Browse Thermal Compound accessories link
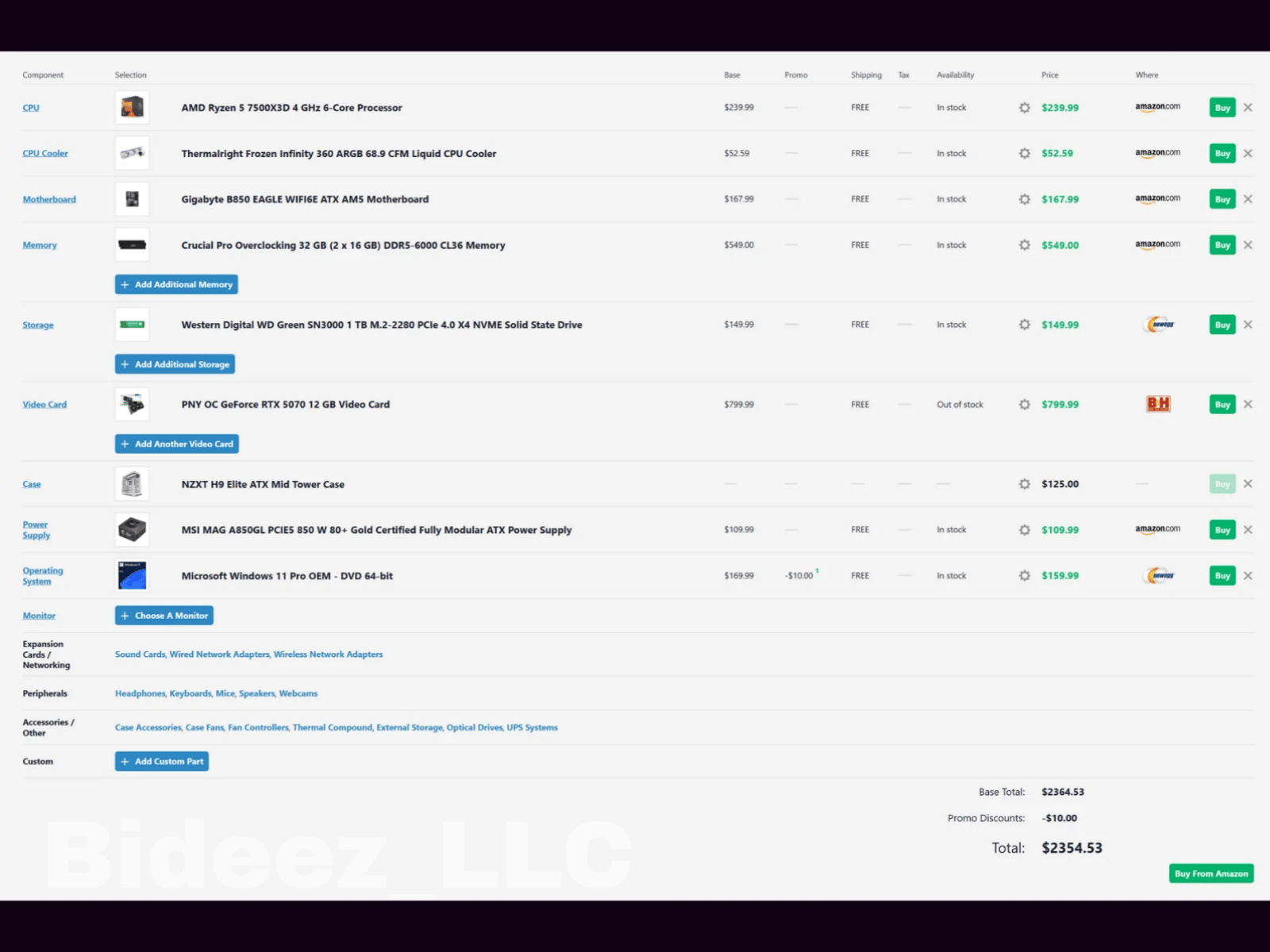The image size is (1270, 952). tap(333, 727)
